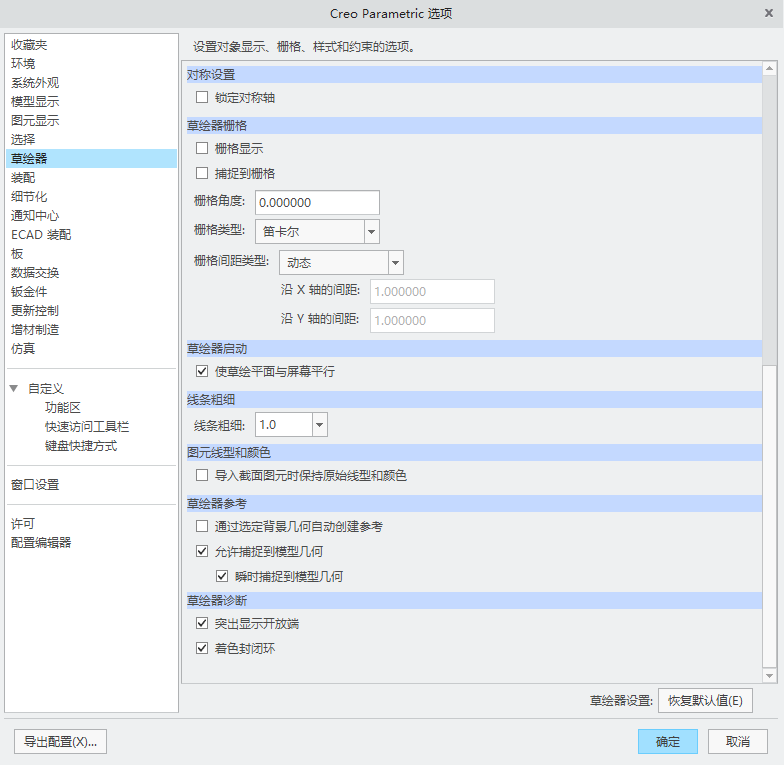The image size is (784, 765).
Task: Toggle 瞬时捕捉到模型几何 checkbox
Action: click(x=222, y=576)
